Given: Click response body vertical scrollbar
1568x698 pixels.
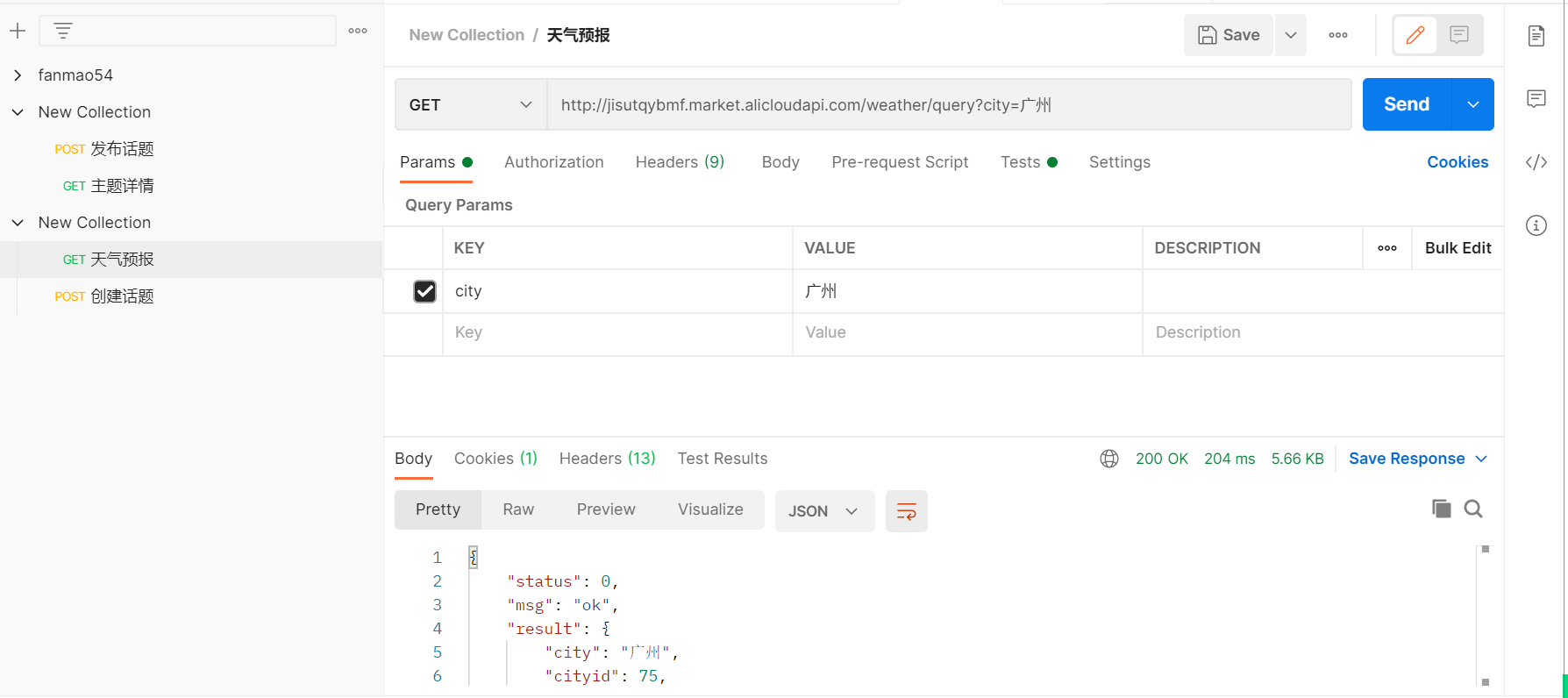Looking at the screenshot, I should click(1486, 616).
